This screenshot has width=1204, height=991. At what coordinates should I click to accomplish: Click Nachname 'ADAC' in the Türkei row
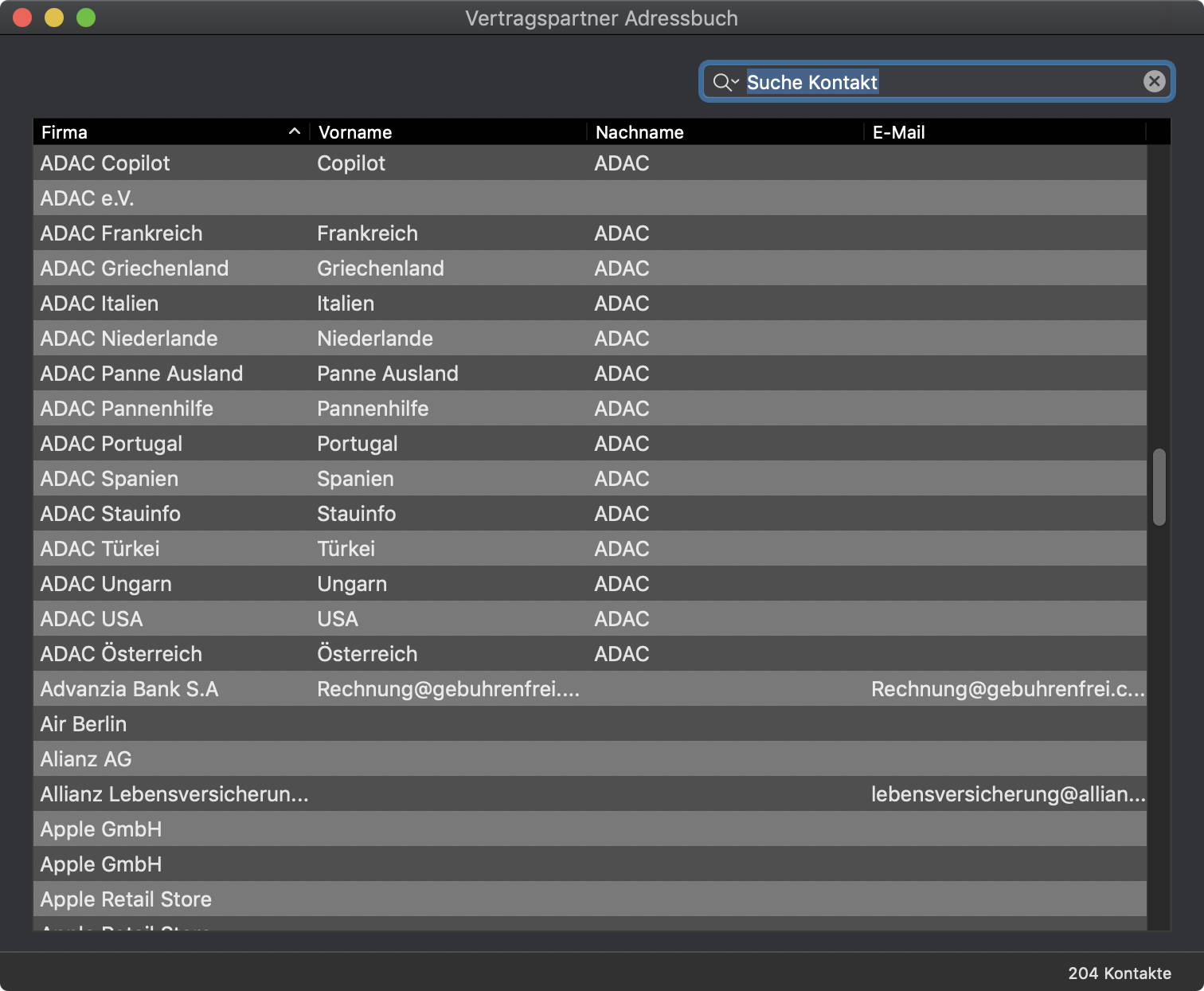pyautogui.click(x=622, y=549)
